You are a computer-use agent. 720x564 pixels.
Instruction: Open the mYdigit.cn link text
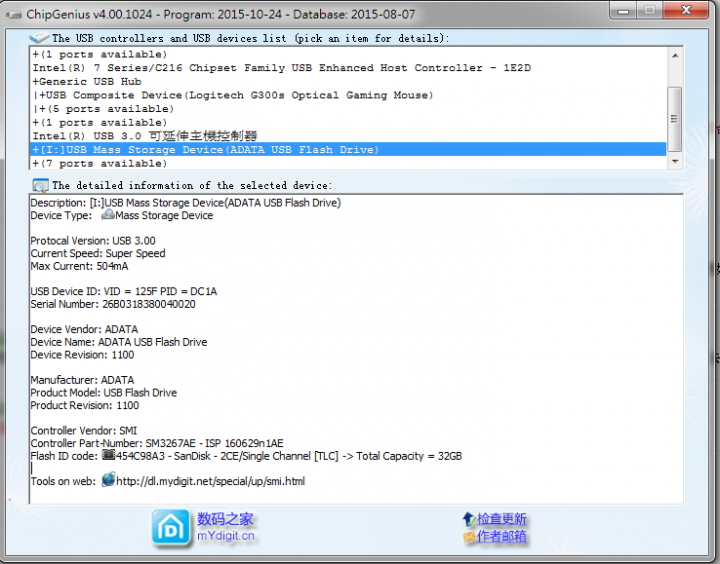[x=225, y=536]
